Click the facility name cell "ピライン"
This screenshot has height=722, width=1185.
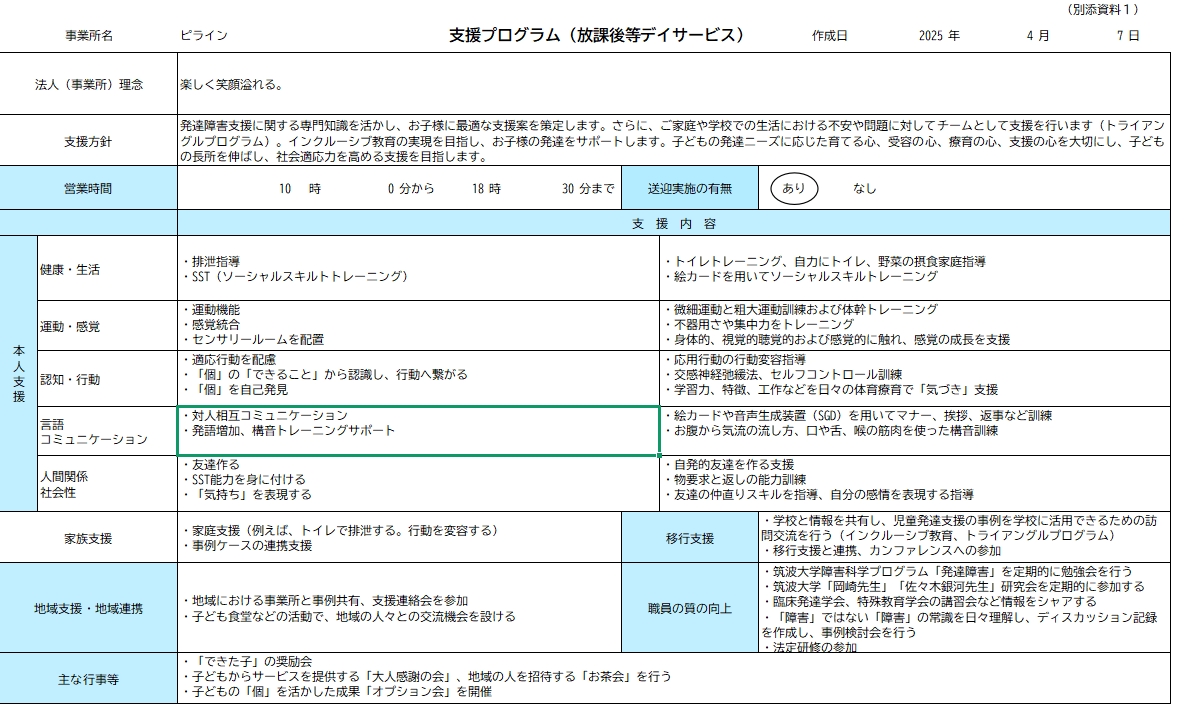coord(203,35)
